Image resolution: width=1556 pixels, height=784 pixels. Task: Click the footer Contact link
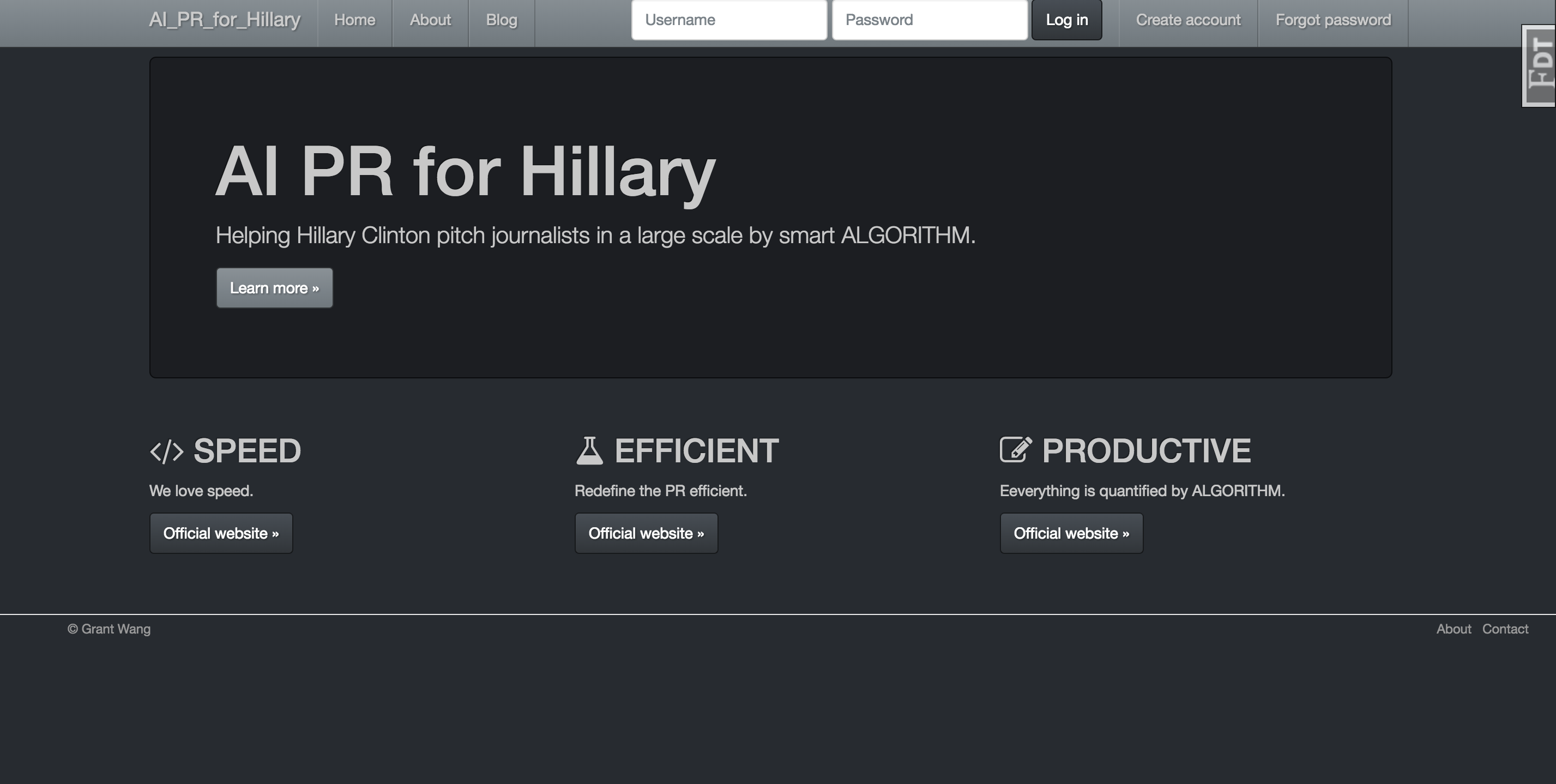1505,629
